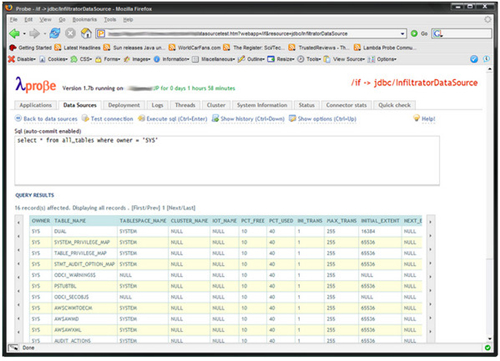The image size is (500, 361).
Task: Open the Resize toolbar dropdown
Action: pos(281,59)
